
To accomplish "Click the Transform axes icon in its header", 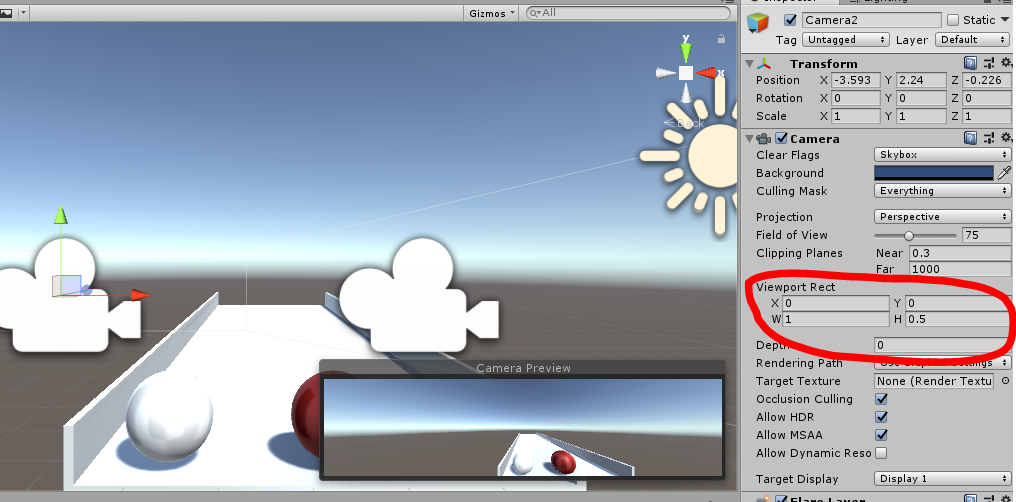I will pyautogui.click(x=766, y=63).
